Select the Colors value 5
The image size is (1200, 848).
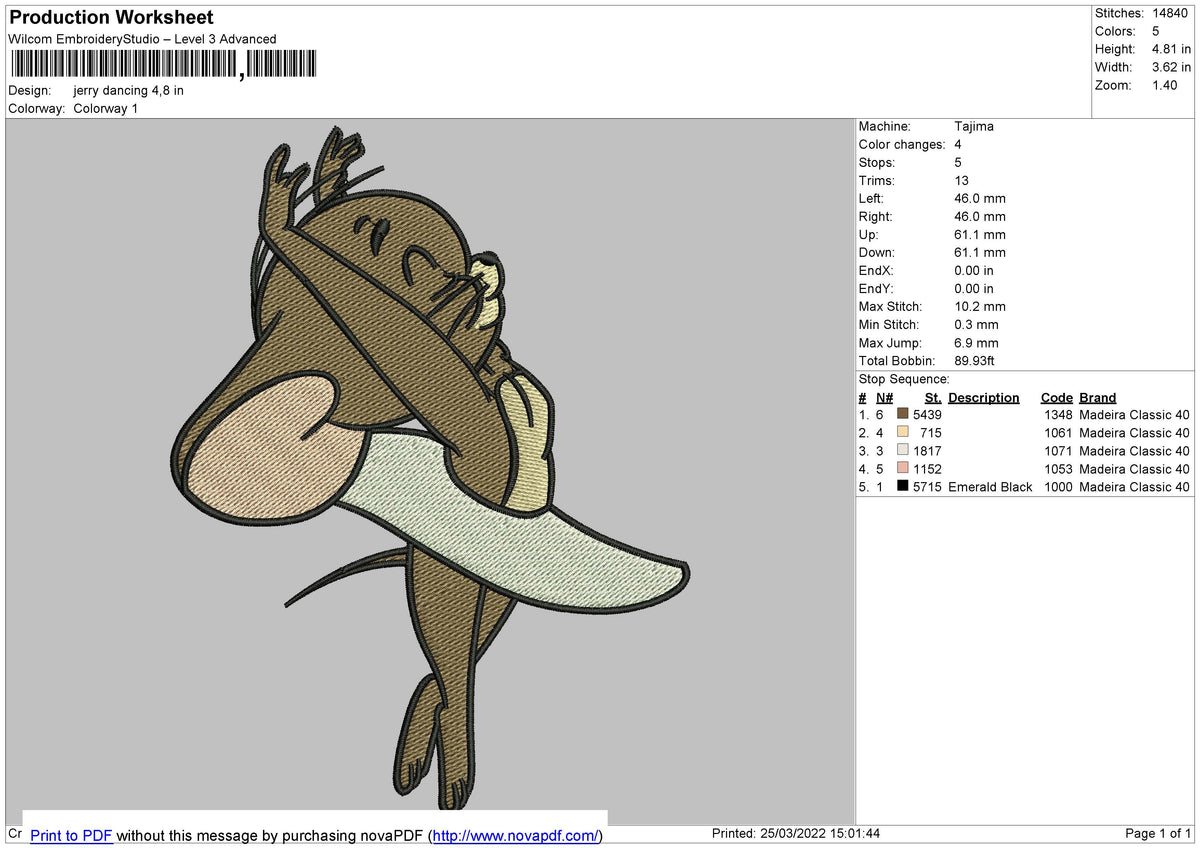[1156, 31]
